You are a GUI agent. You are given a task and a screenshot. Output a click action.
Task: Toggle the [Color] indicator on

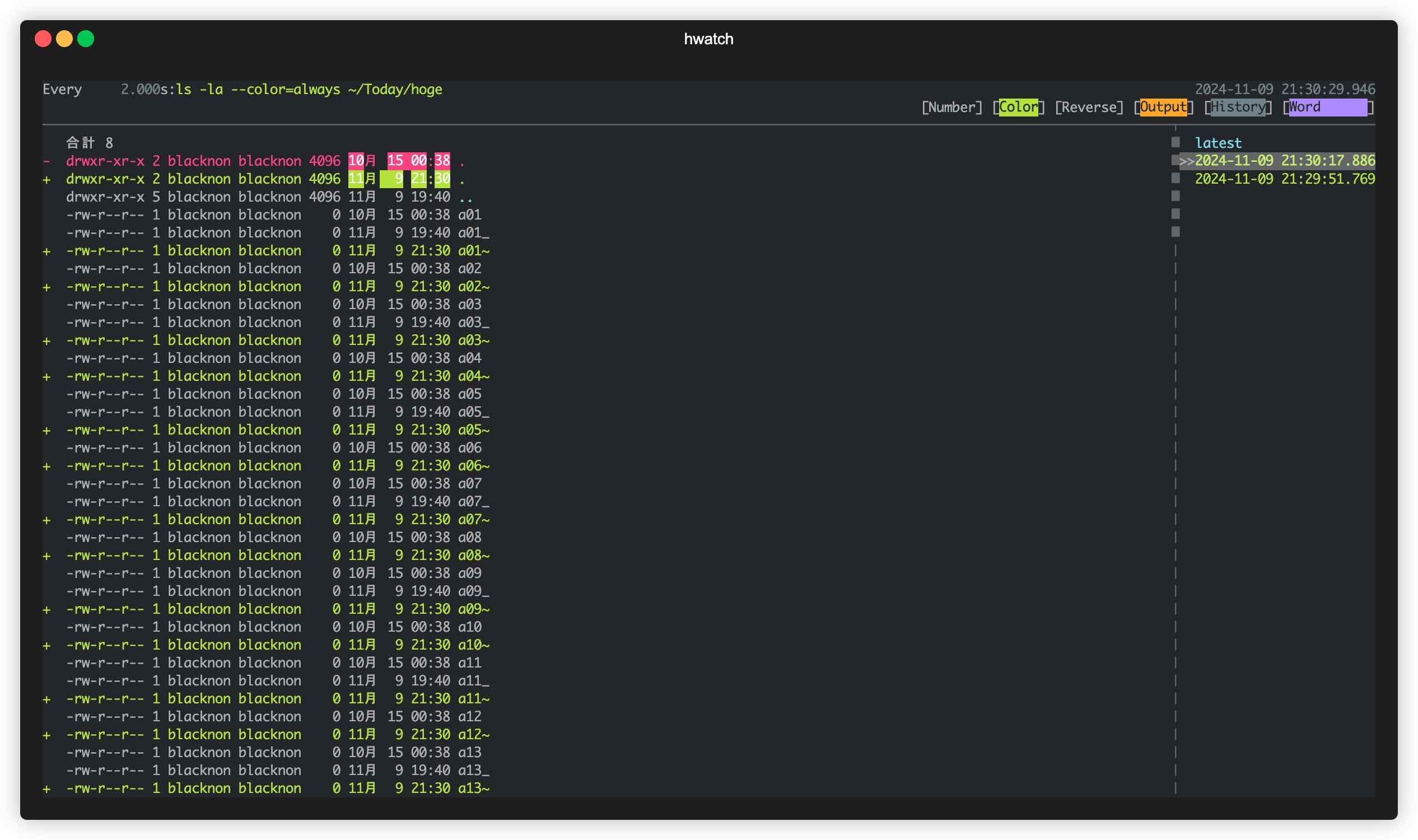[x=1018, y=107]
